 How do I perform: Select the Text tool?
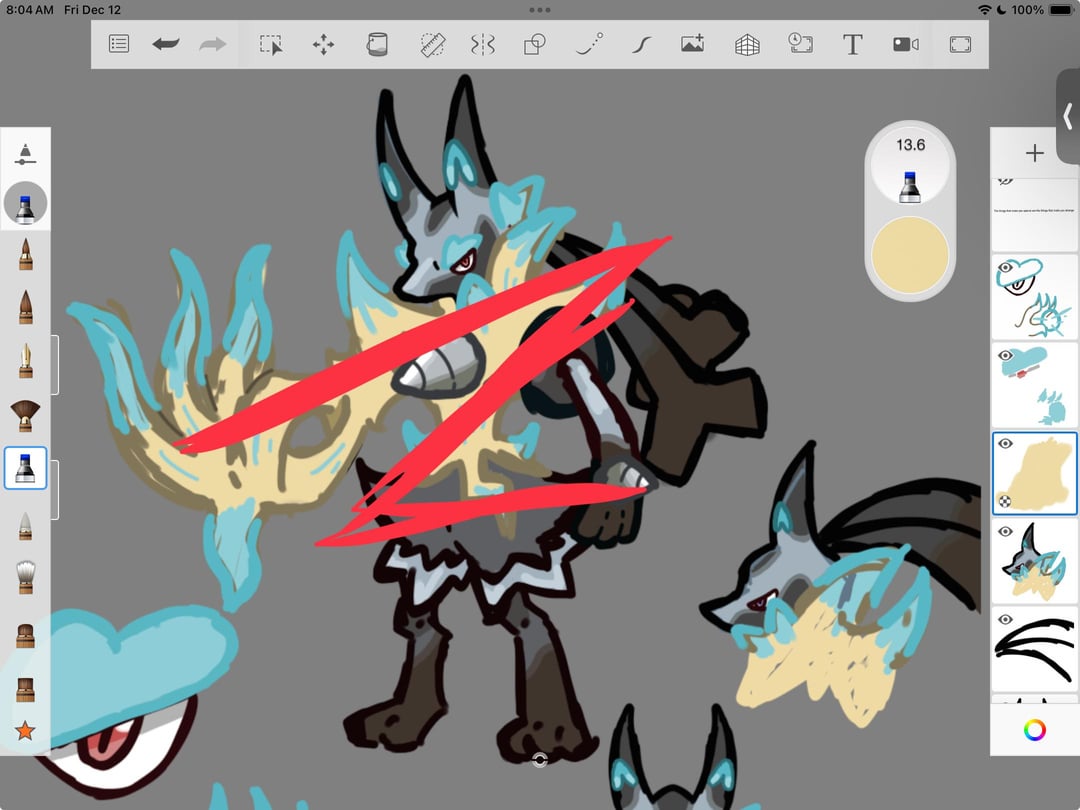pyautogui.click(x=852, y=44)
